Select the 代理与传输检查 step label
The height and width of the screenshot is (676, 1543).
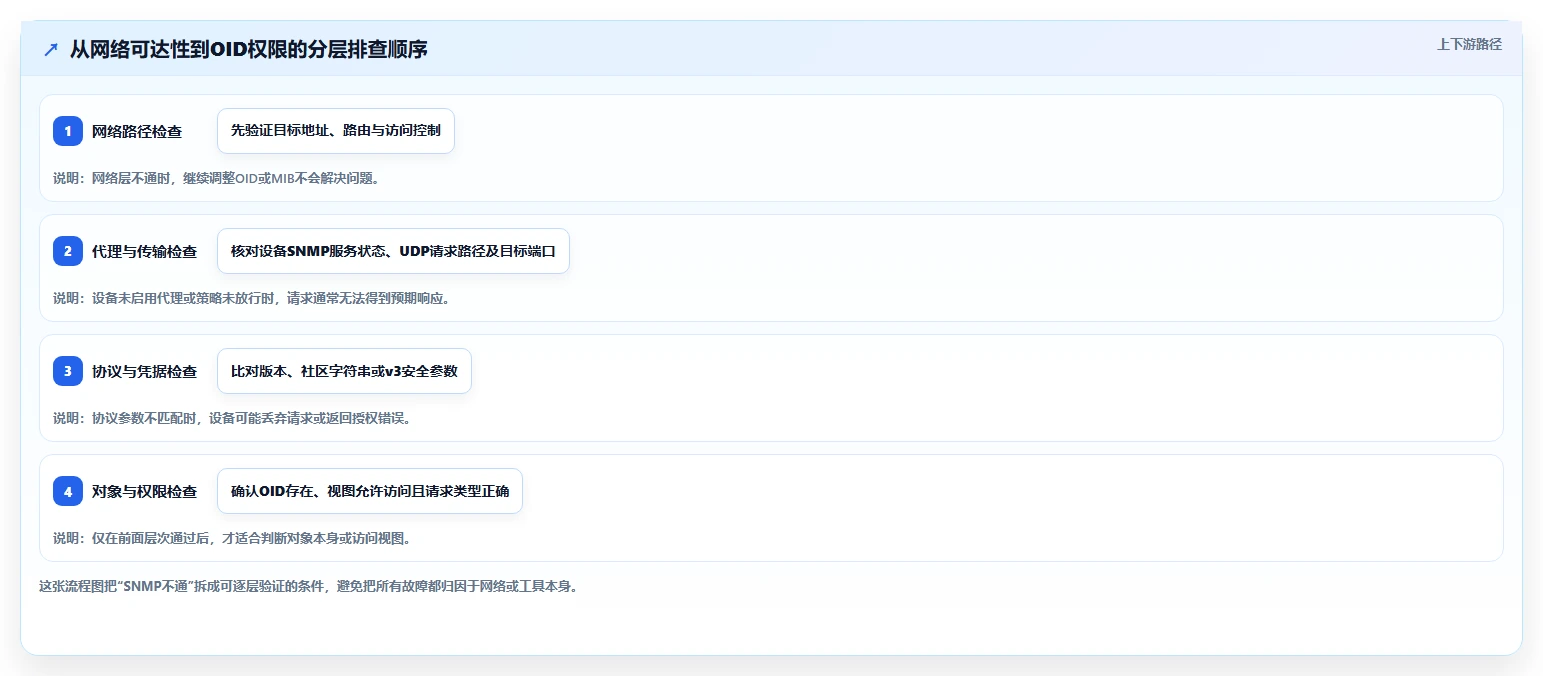[x=144, y=251]
